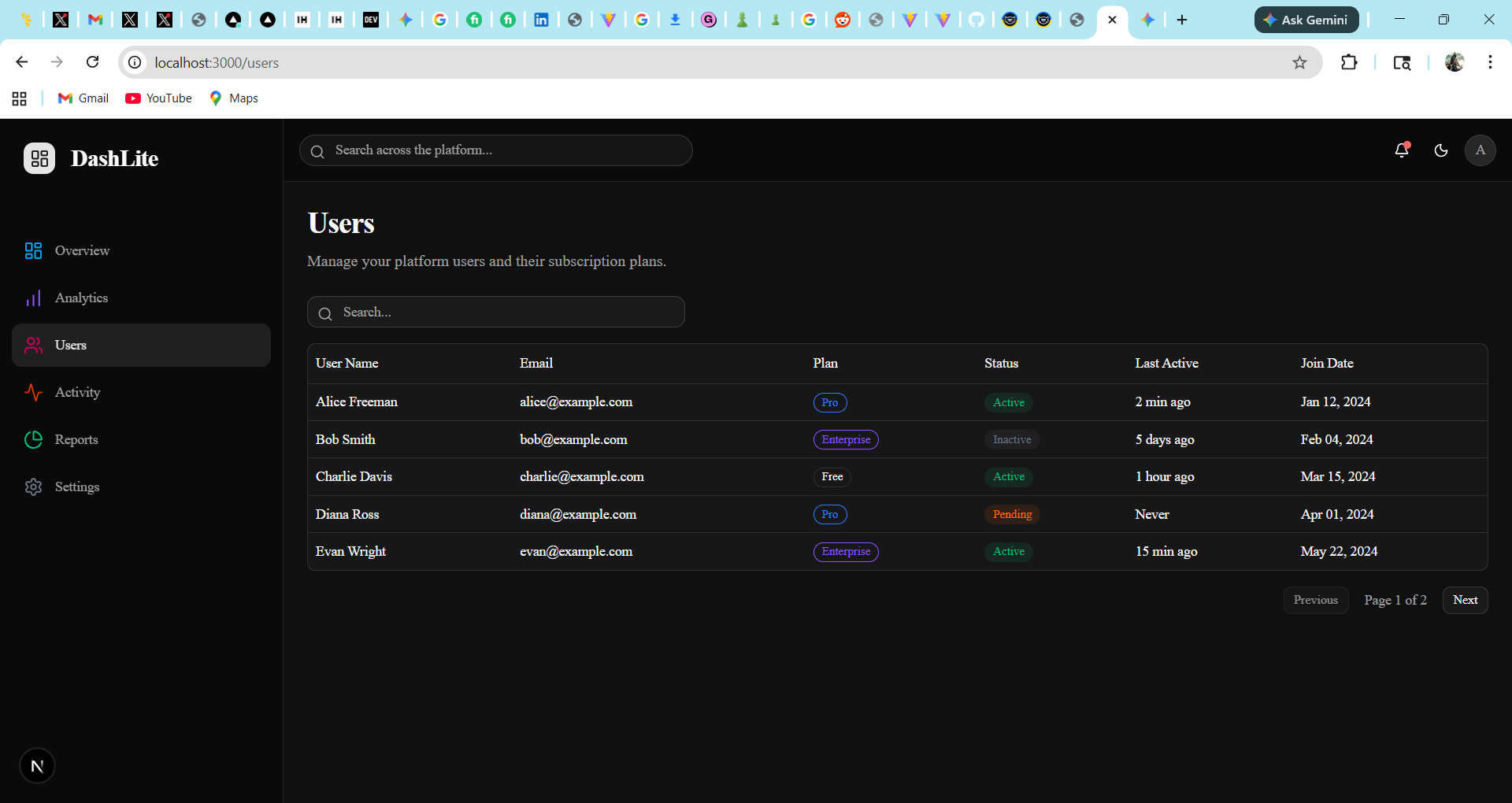
Task: Open Settings in the sidebar
Action: 76,487
